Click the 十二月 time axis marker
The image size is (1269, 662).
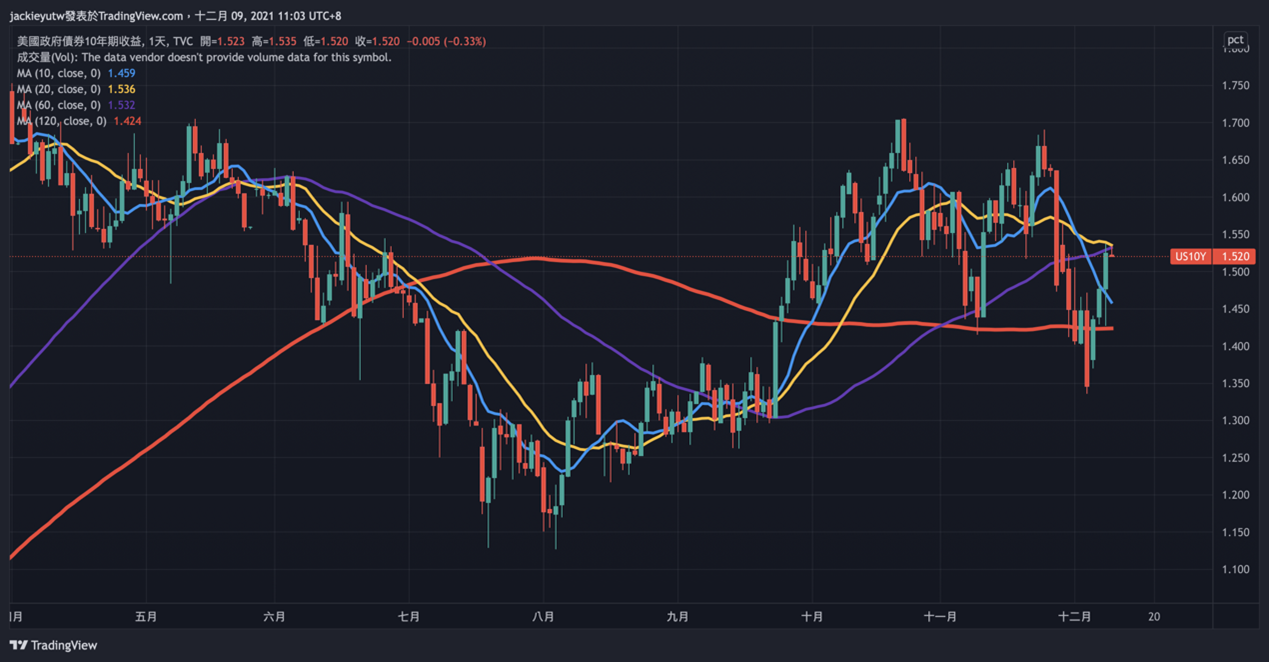(x=1074, y=617)
